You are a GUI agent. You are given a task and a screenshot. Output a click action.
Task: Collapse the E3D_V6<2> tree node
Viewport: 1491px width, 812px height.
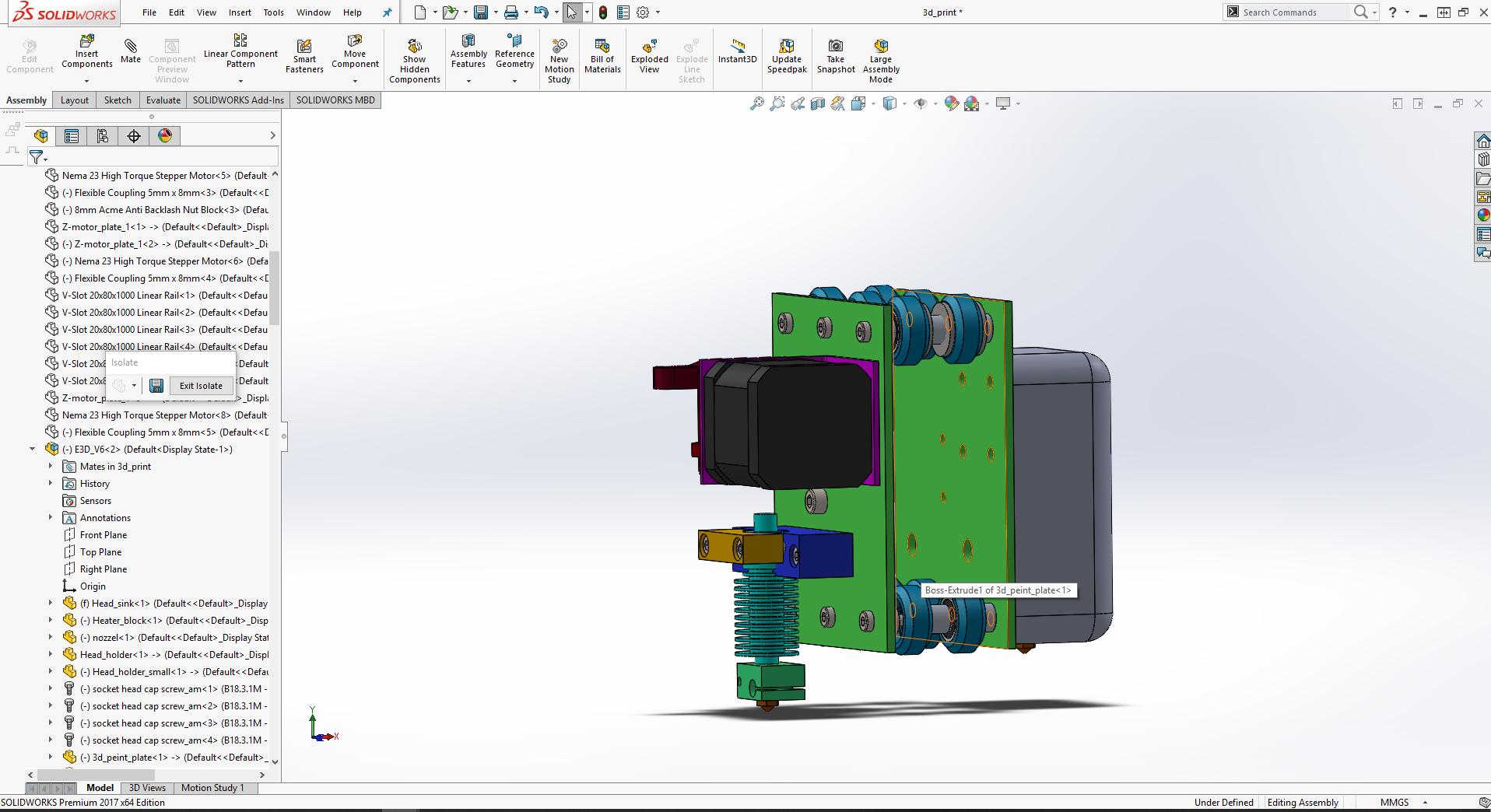coord(32,449)
